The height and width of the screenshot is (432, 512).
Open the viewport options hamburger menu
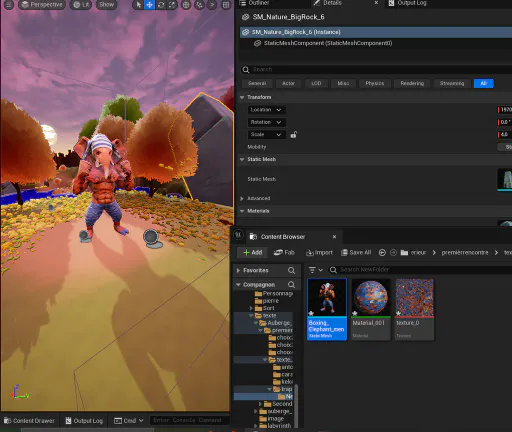[9, 5]
